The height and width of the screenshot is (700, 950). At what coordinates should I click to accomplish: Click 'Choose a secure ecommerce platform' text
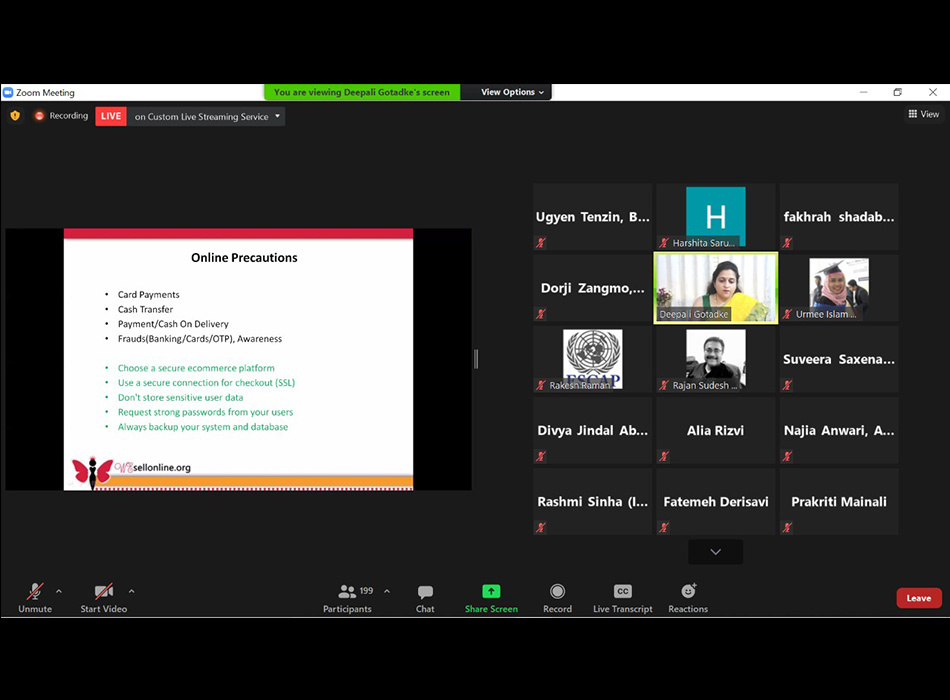[x=196, y=368]
